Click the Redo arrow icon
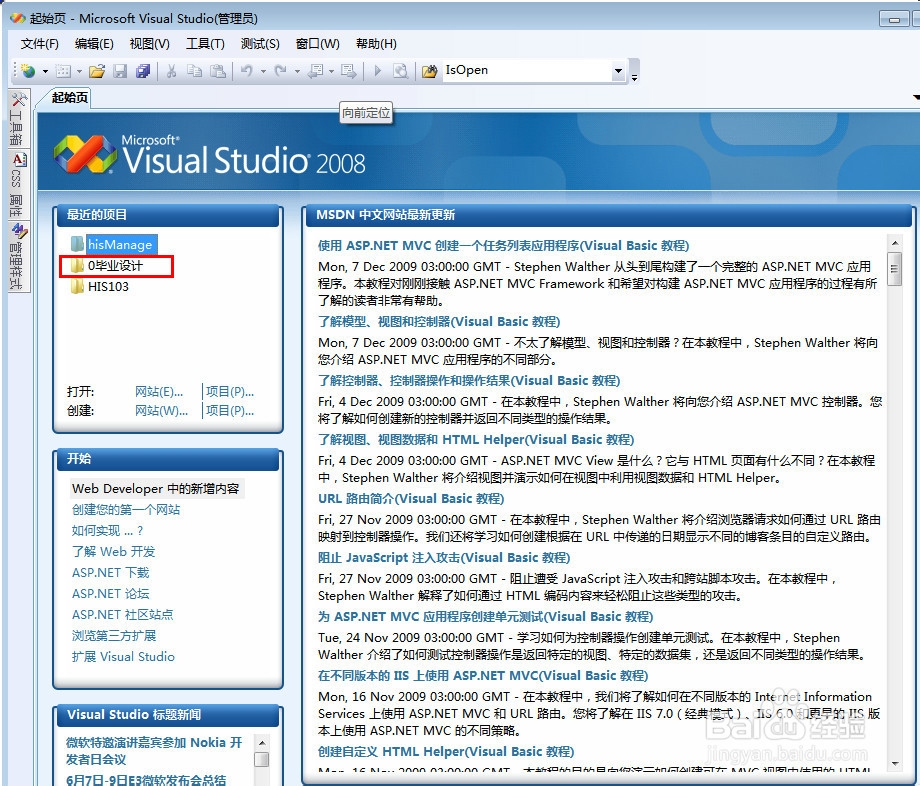 click(281, 71)
